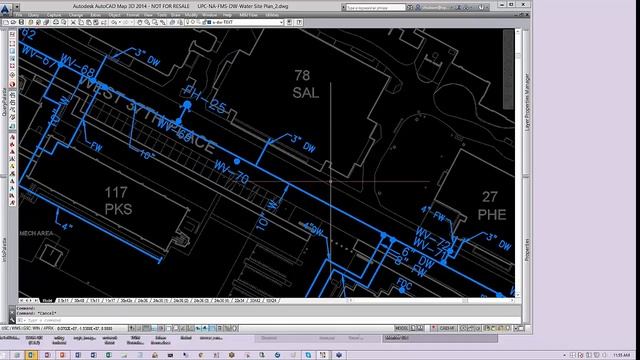
Task: Expand the Properties side palette tab
Action: point(527,250)
